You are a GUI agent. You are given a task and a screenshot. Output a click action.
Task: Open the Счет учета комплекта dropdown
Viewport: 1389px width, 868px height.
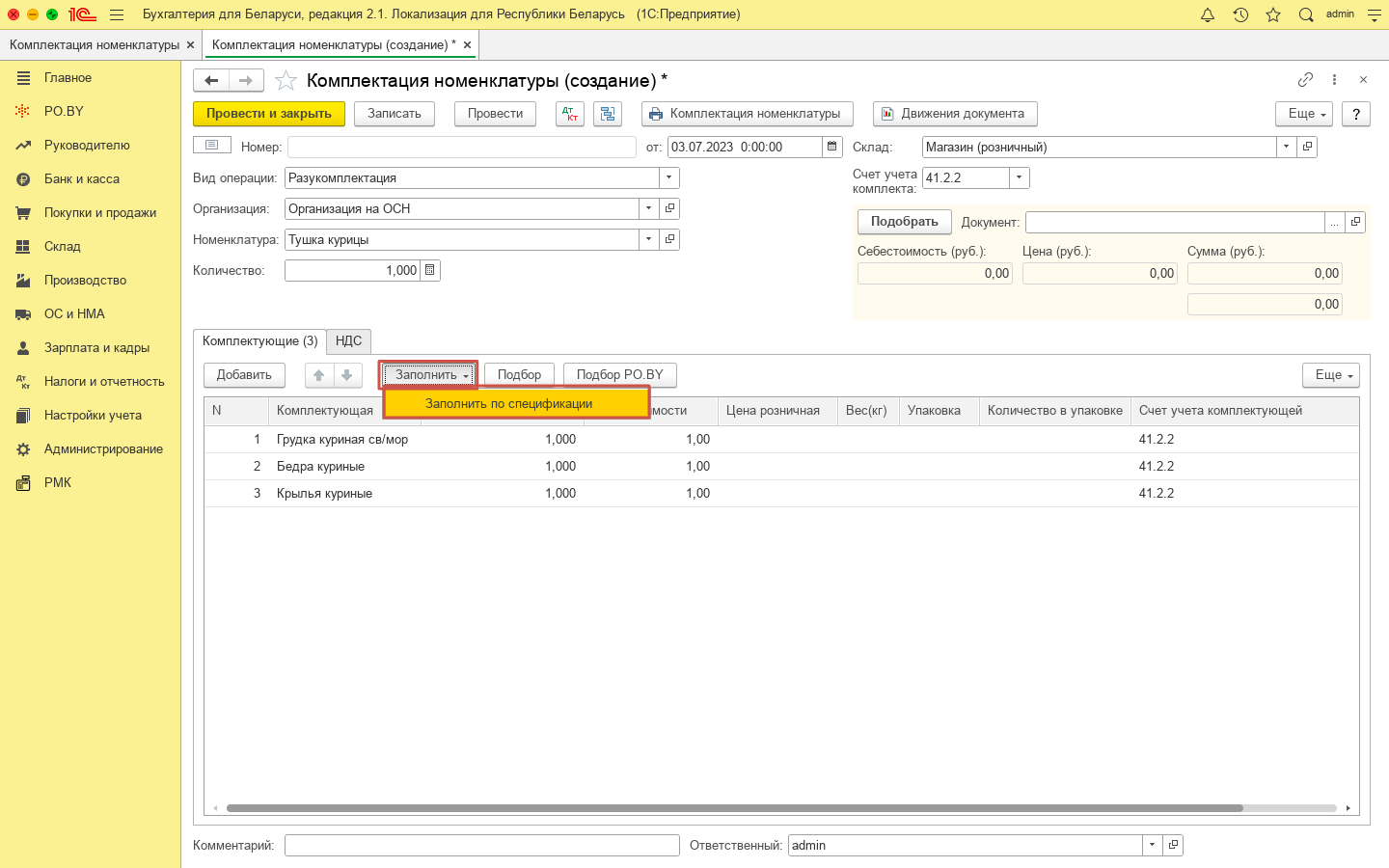1019,177
